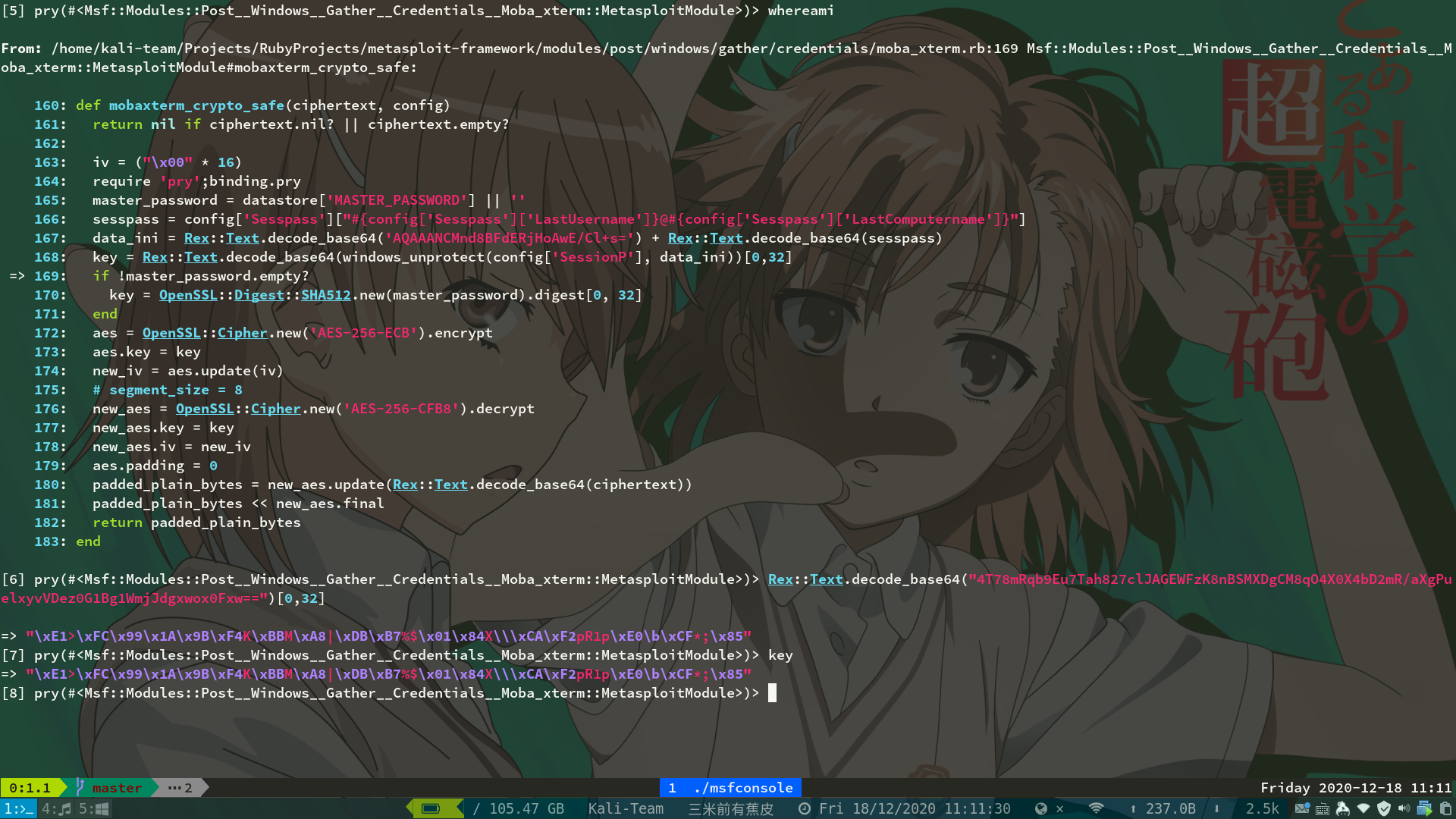Viewport: 1456px width, 819px height.
Task: Click the whereami command text
Action: click(801, 11)
